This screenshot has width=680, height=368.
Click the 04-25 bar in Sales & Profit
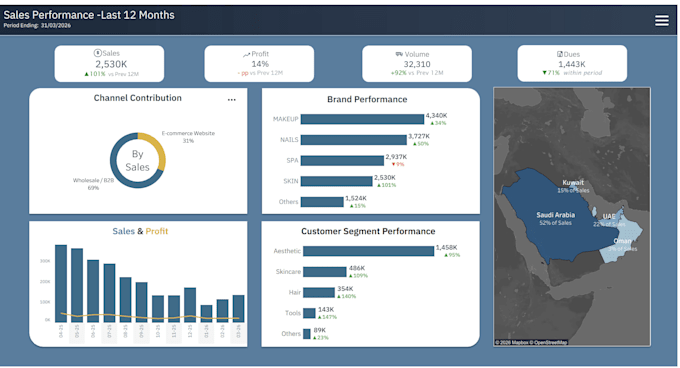[61, 283]
